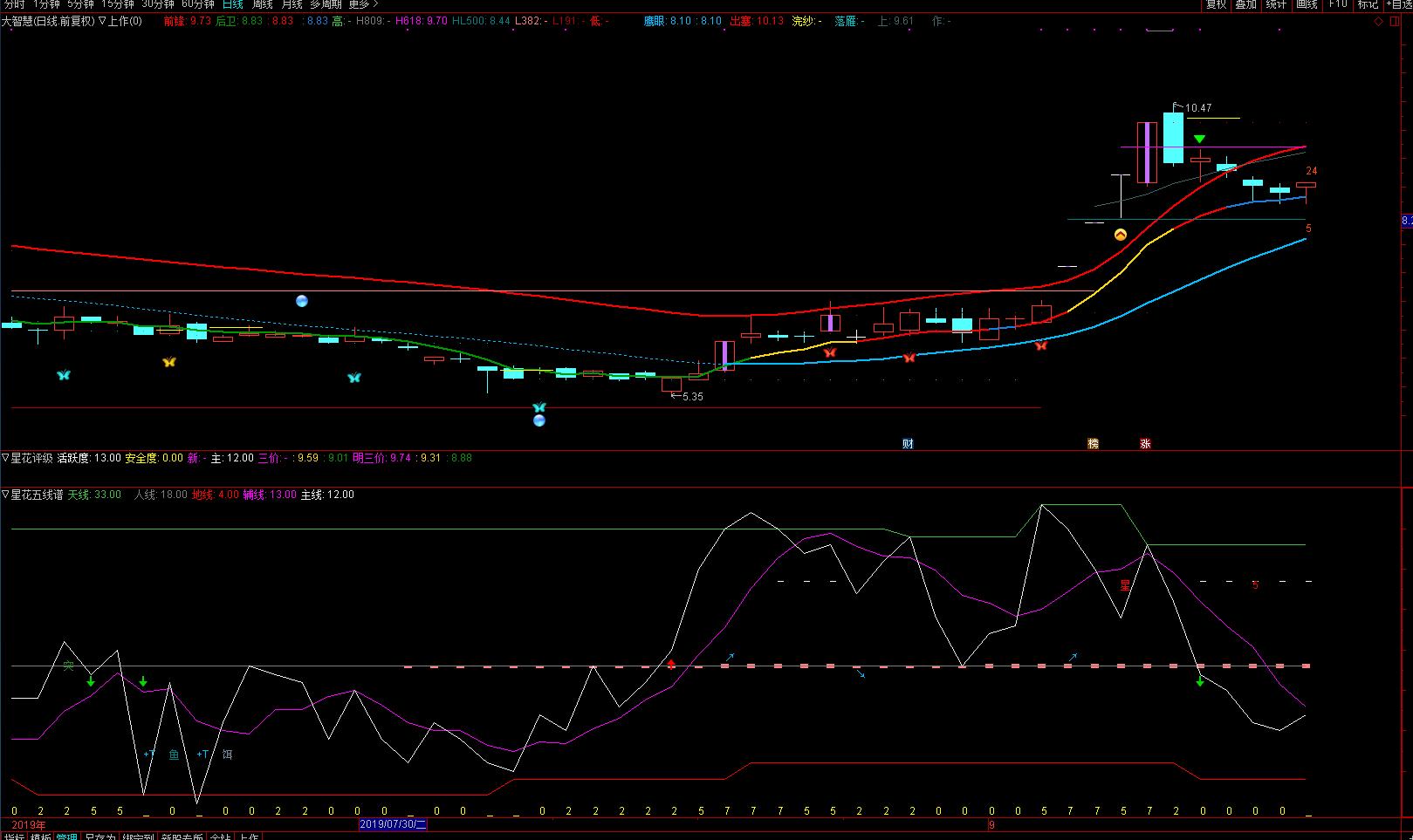Click the middle red butterfly marker

tap(909, 358)
